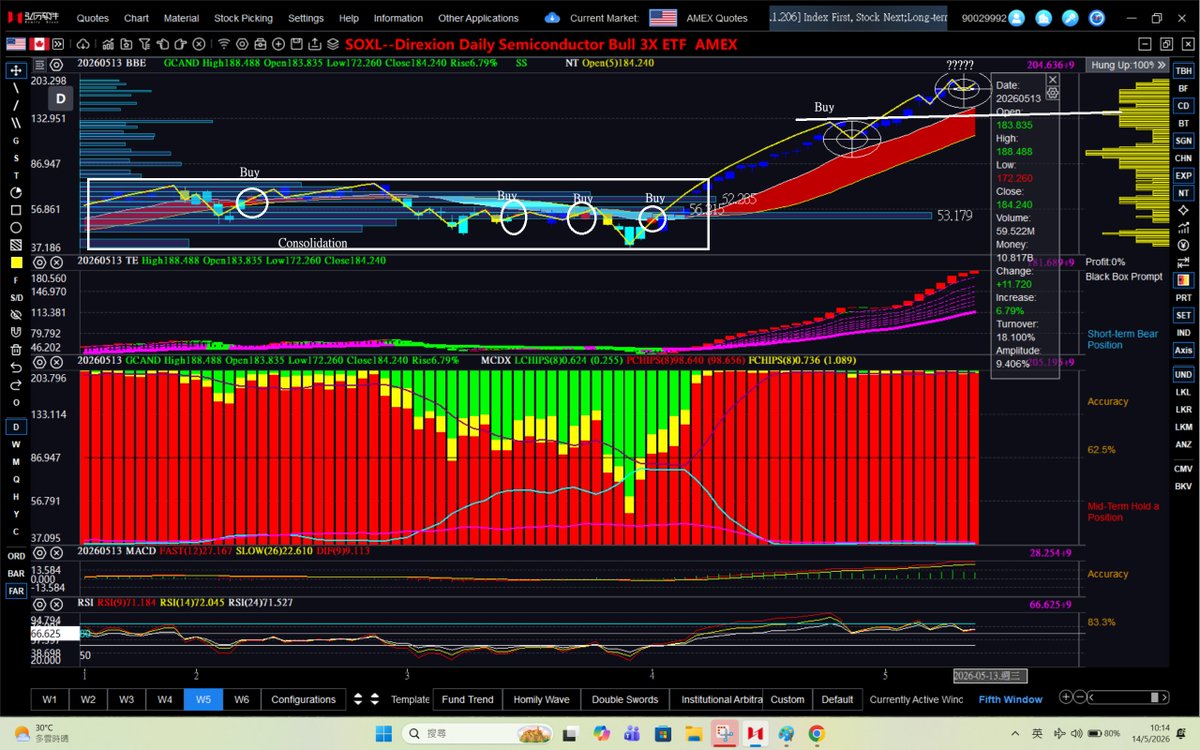This screenshot has width=1200, height=750.
Task: Delete drawings with the trash can icon
Action: [16, 349]
